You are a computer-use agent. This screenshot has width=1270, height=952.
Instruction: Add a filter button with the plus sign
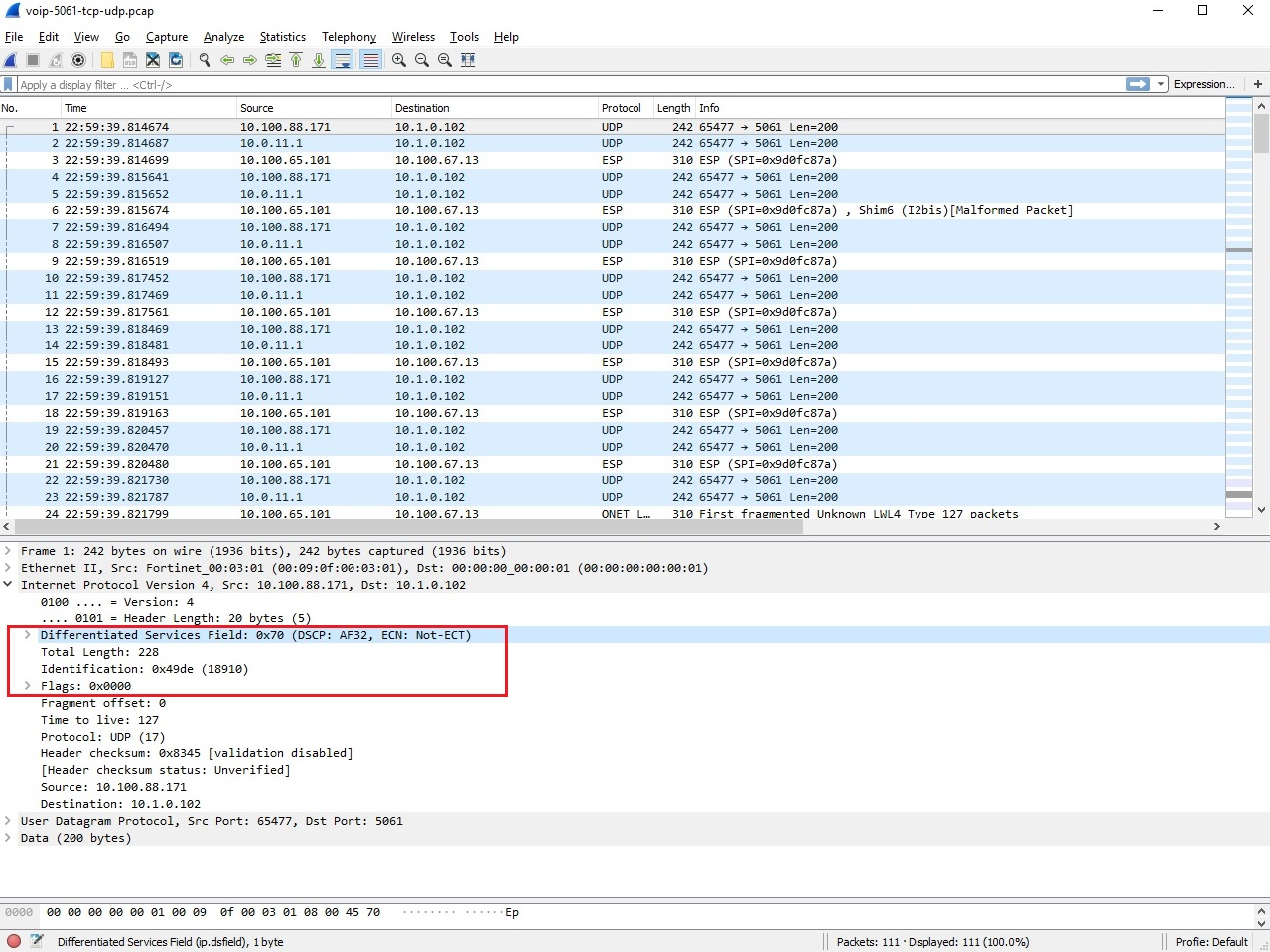tap(1258, 84)
